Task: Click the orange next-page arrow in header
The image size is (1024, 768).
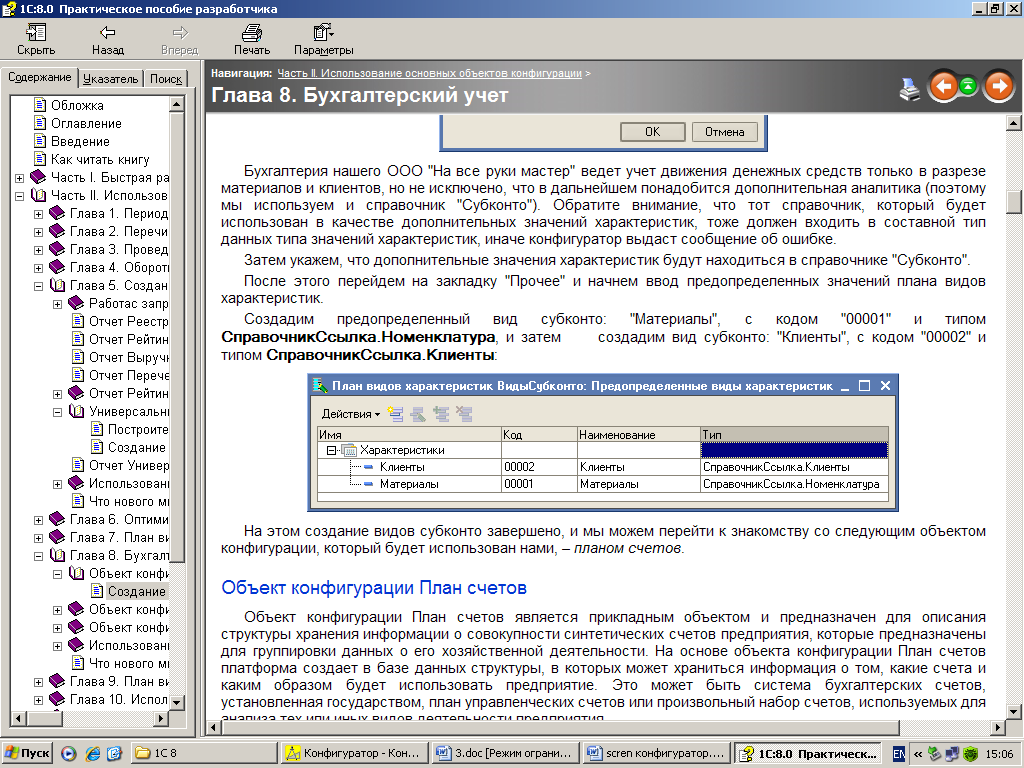Action: click(x=997, y=87)
